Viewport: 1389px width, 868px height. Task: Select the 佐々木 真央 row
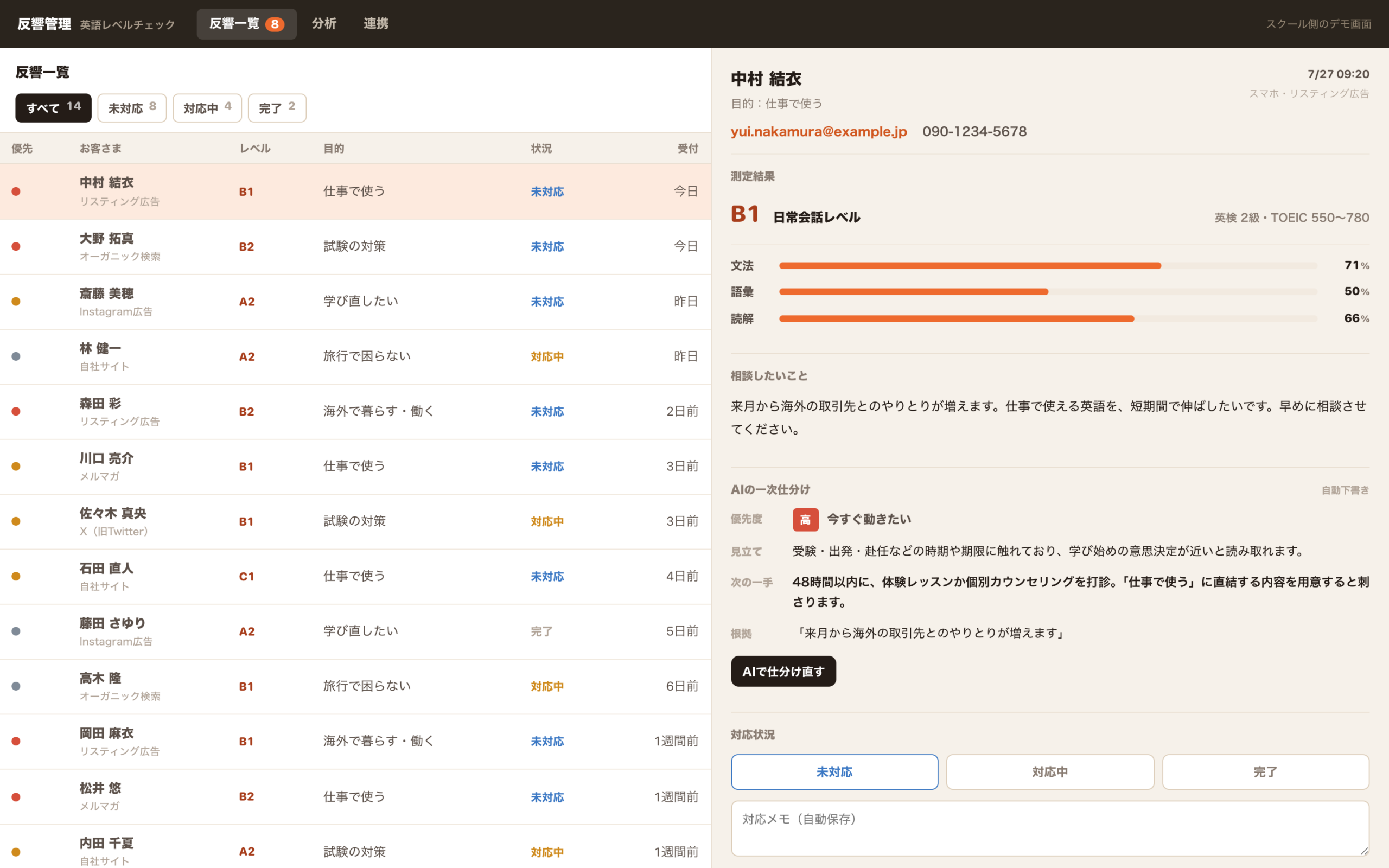click(x=355, y=522)
